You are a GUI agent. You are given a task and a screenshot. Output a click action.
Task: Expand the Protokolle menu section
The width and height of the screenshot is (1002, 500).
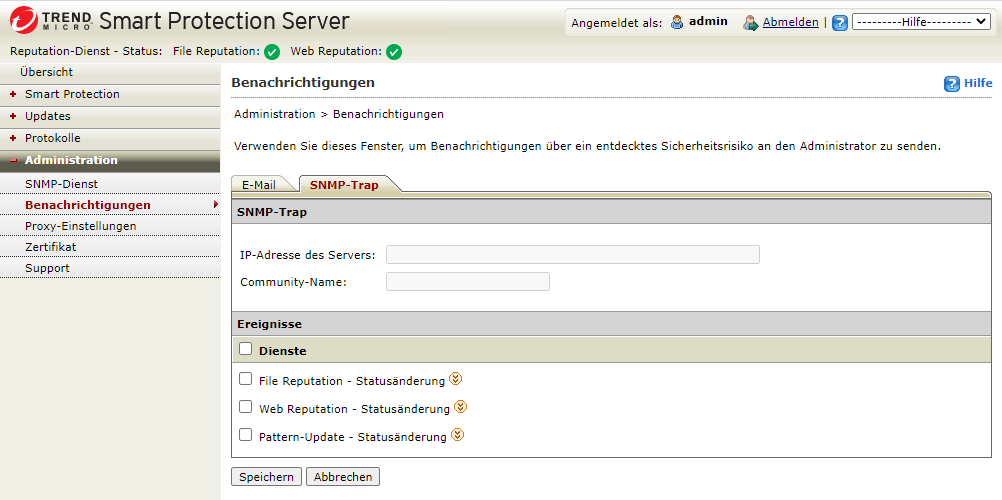click(x=53, y=138)
